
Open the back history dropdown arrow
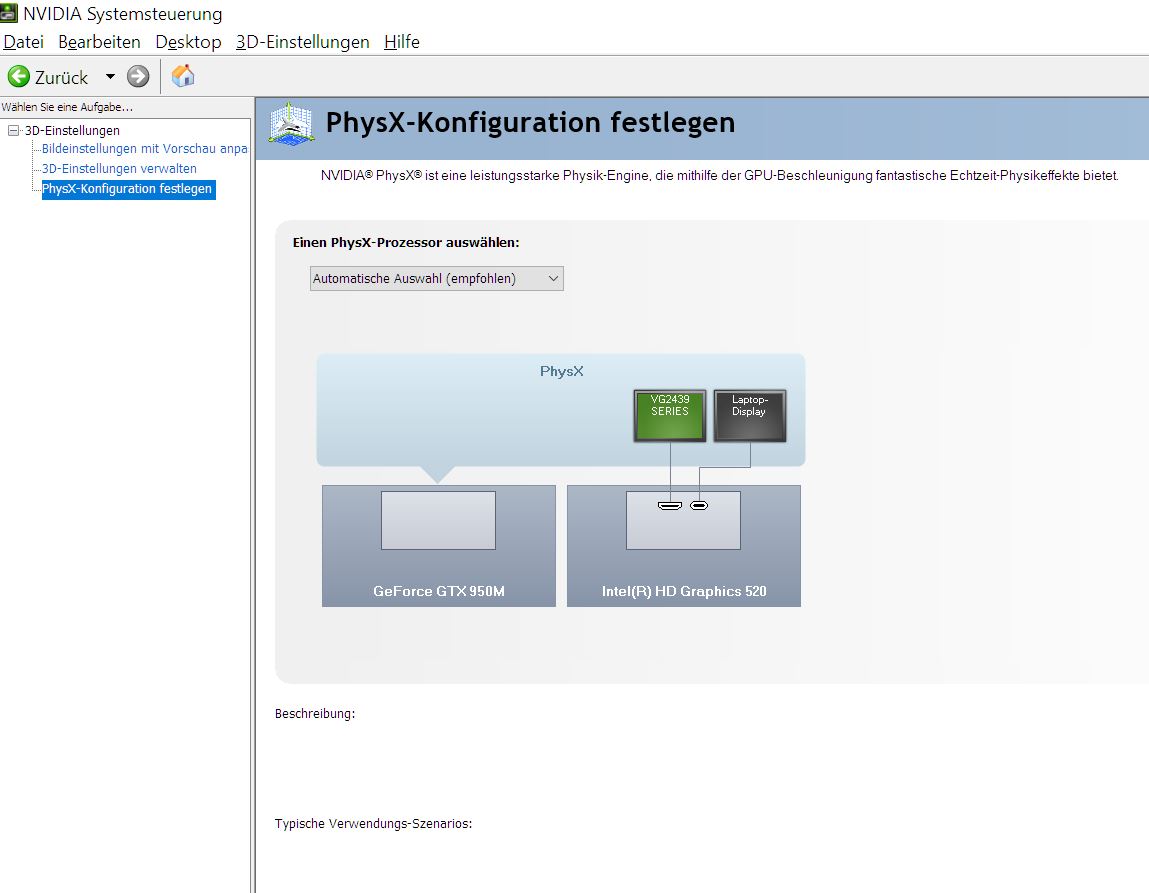coord(110,77)
